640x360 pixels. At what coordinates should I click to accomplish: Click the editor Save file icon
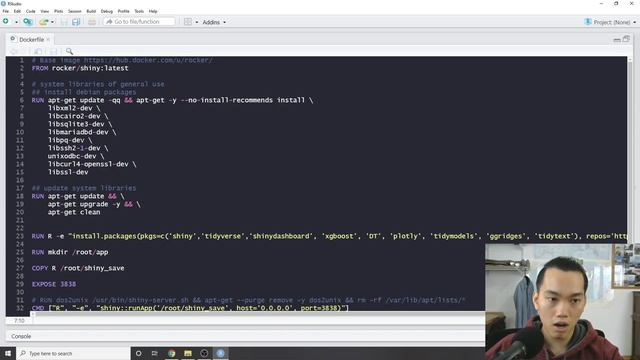click(53, 51)
